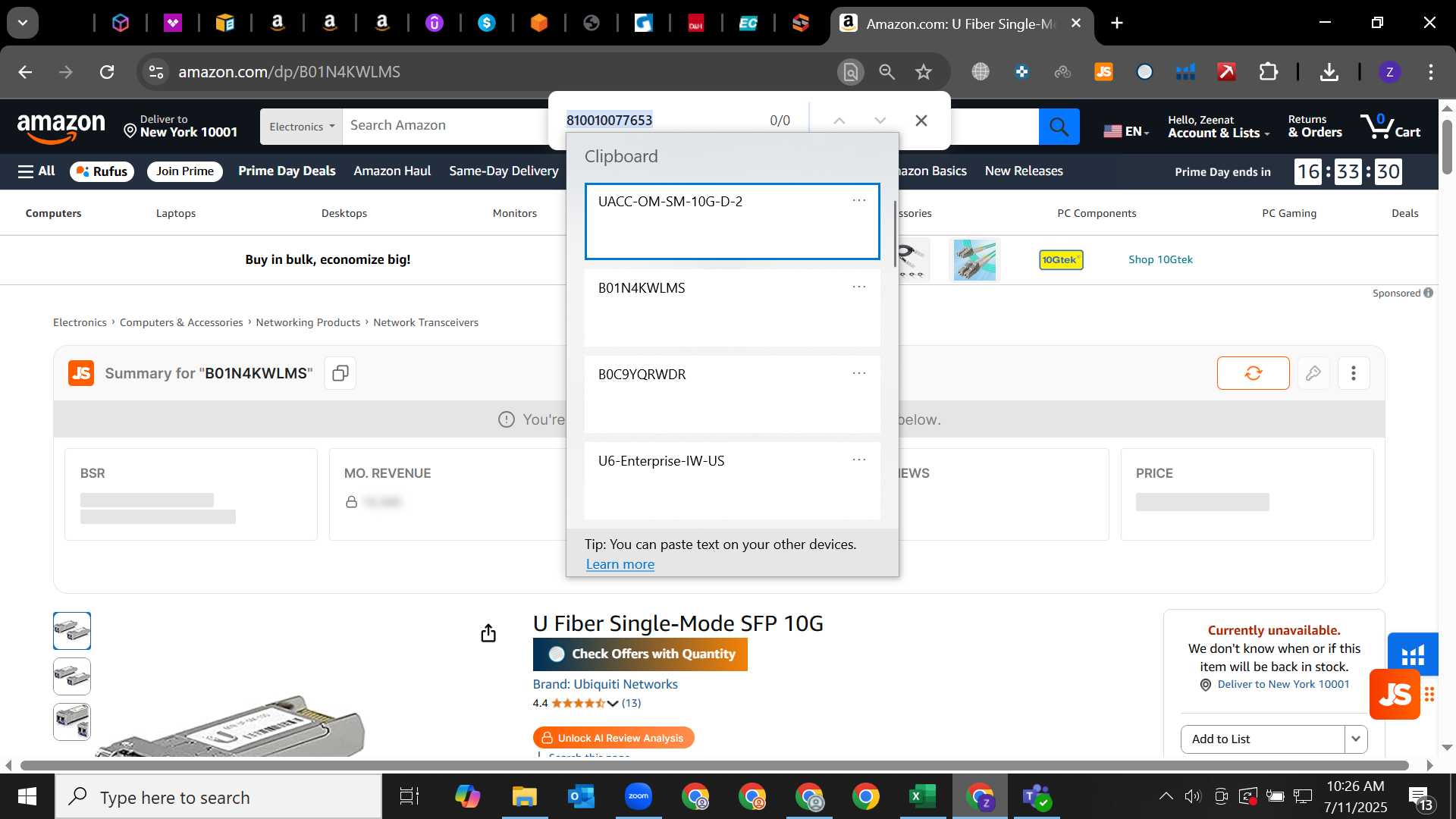The image size is (1456, 819).
Task: Open the EN language selector
Action: coord(1126,131)
